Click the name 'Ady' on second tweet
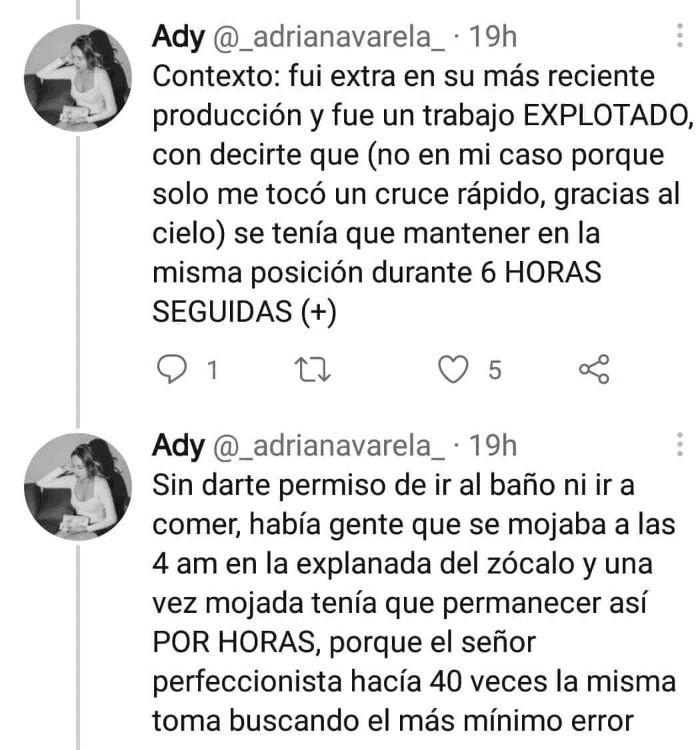700x750 pixels. click(x=178, y=446)
